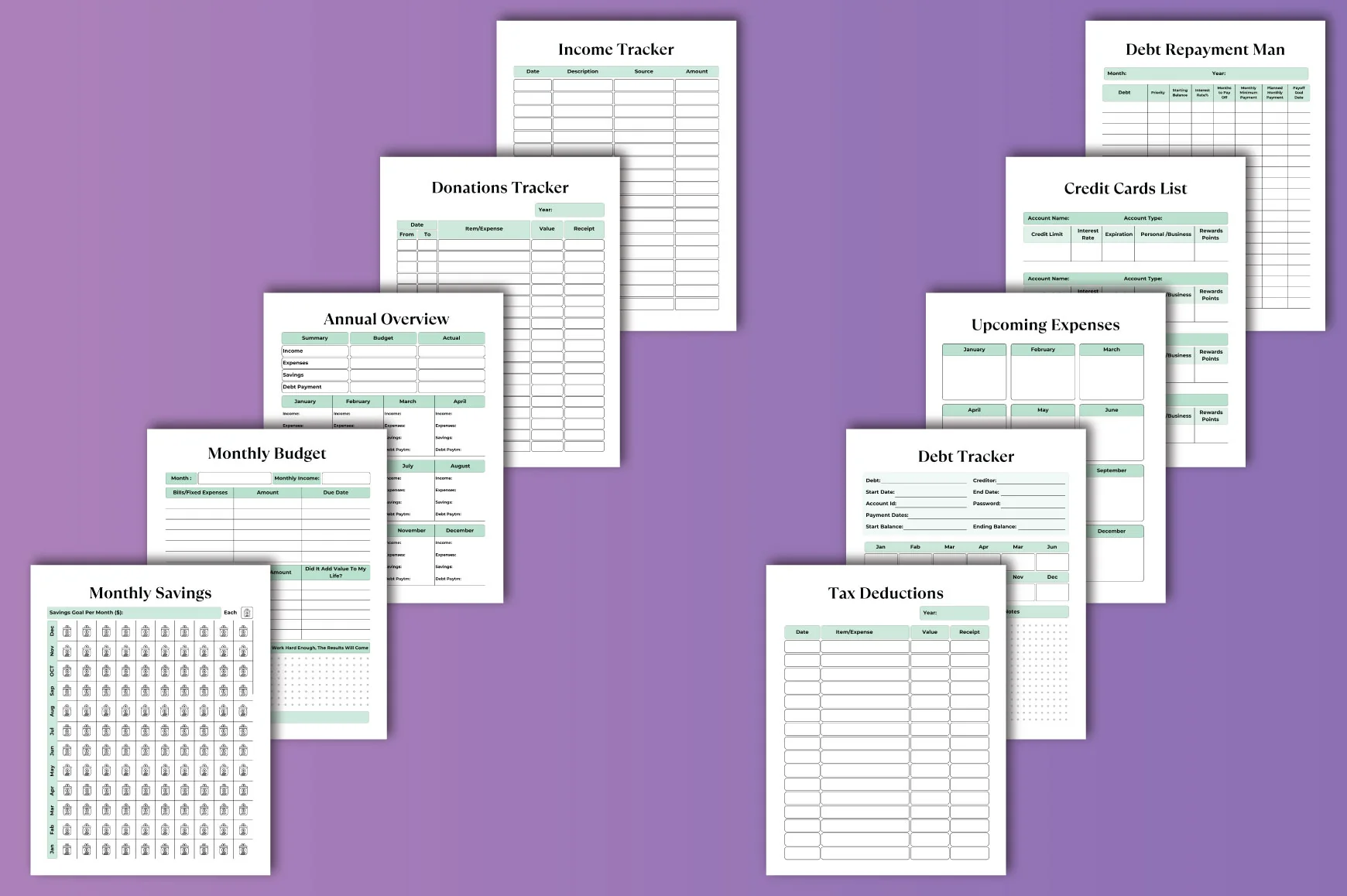Click the Year field on Donations Tracker

coord(569,210)
